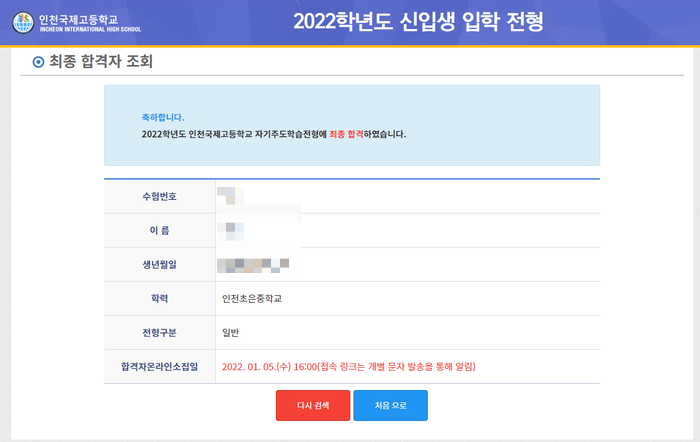The image size is (700, 442).
Task: Click the bullseye icon beside 최종 합격자 조회
Action: (38, 62)
